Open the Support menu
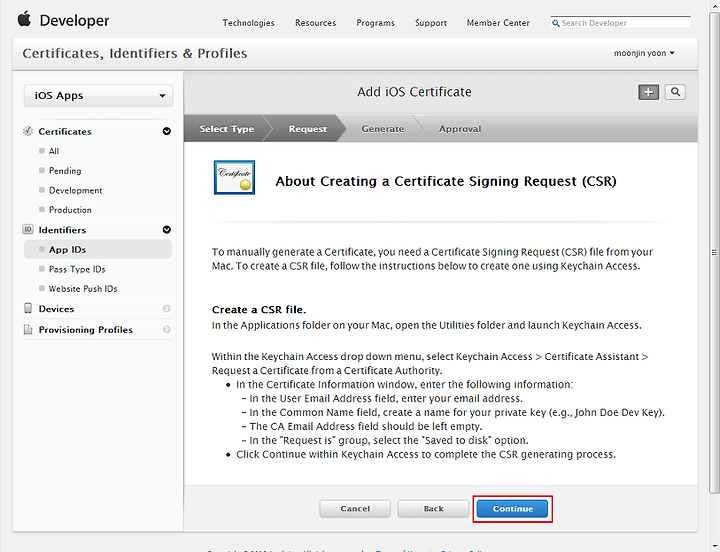The height and width of the screenshot is (552, 720). click(x=431, y=23)
